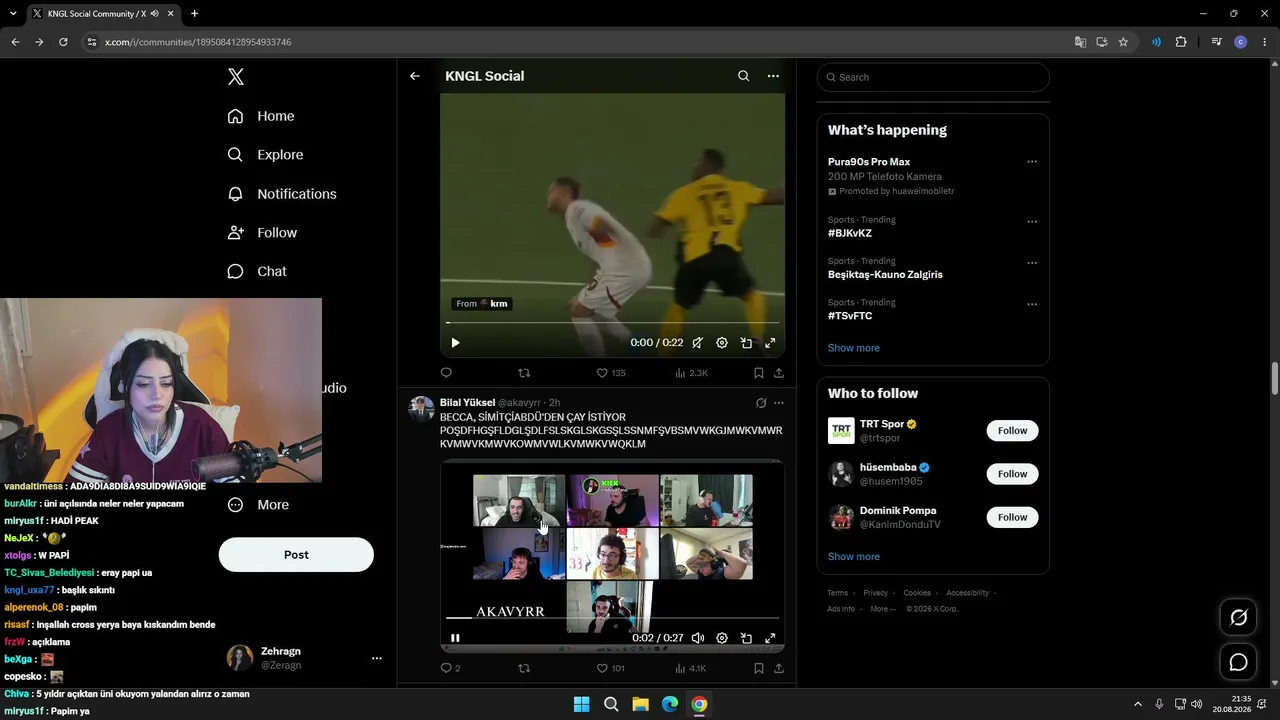Open options for #BJKvKZ trend
The height and width of the screenshot is (720, 1280).
coord(1032,222)
